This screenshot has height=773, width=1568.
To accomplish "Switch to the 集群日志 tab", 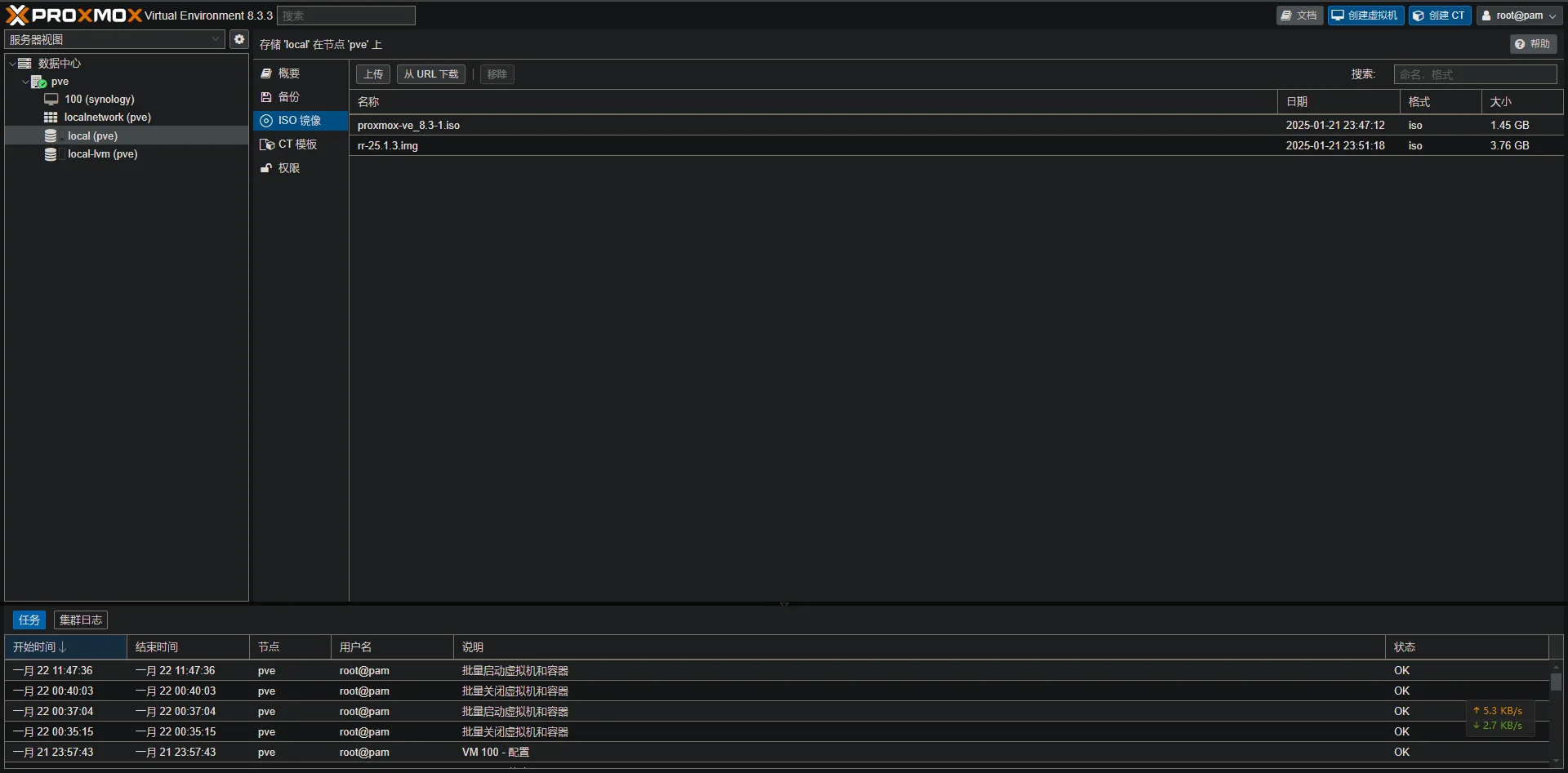I will 81,620.
